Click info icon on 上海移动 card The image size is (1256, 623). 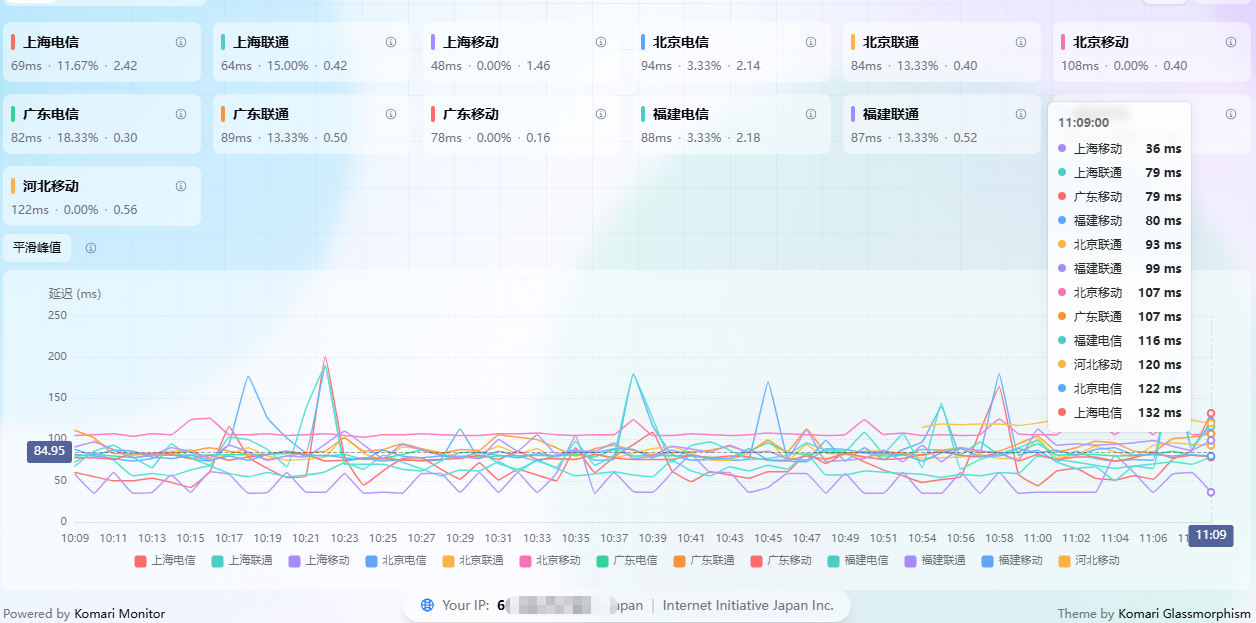click(x=601, y=42)
